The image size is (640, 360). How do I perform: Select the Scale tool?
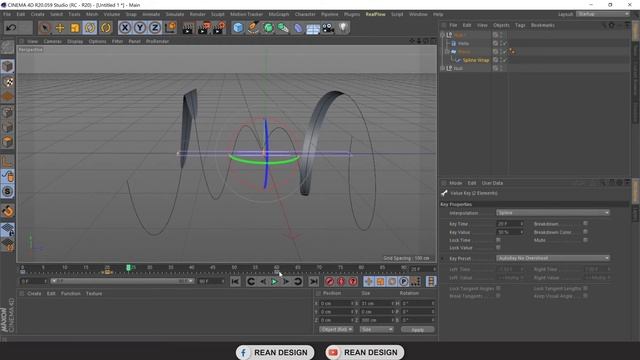pyautogui.click(x=75, y=28)
